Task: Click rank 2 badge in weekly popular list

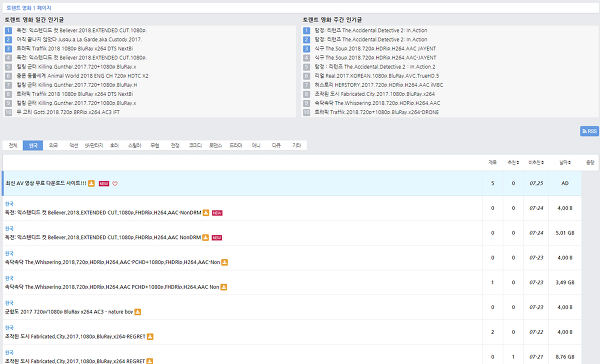Action: pos(307,39)
